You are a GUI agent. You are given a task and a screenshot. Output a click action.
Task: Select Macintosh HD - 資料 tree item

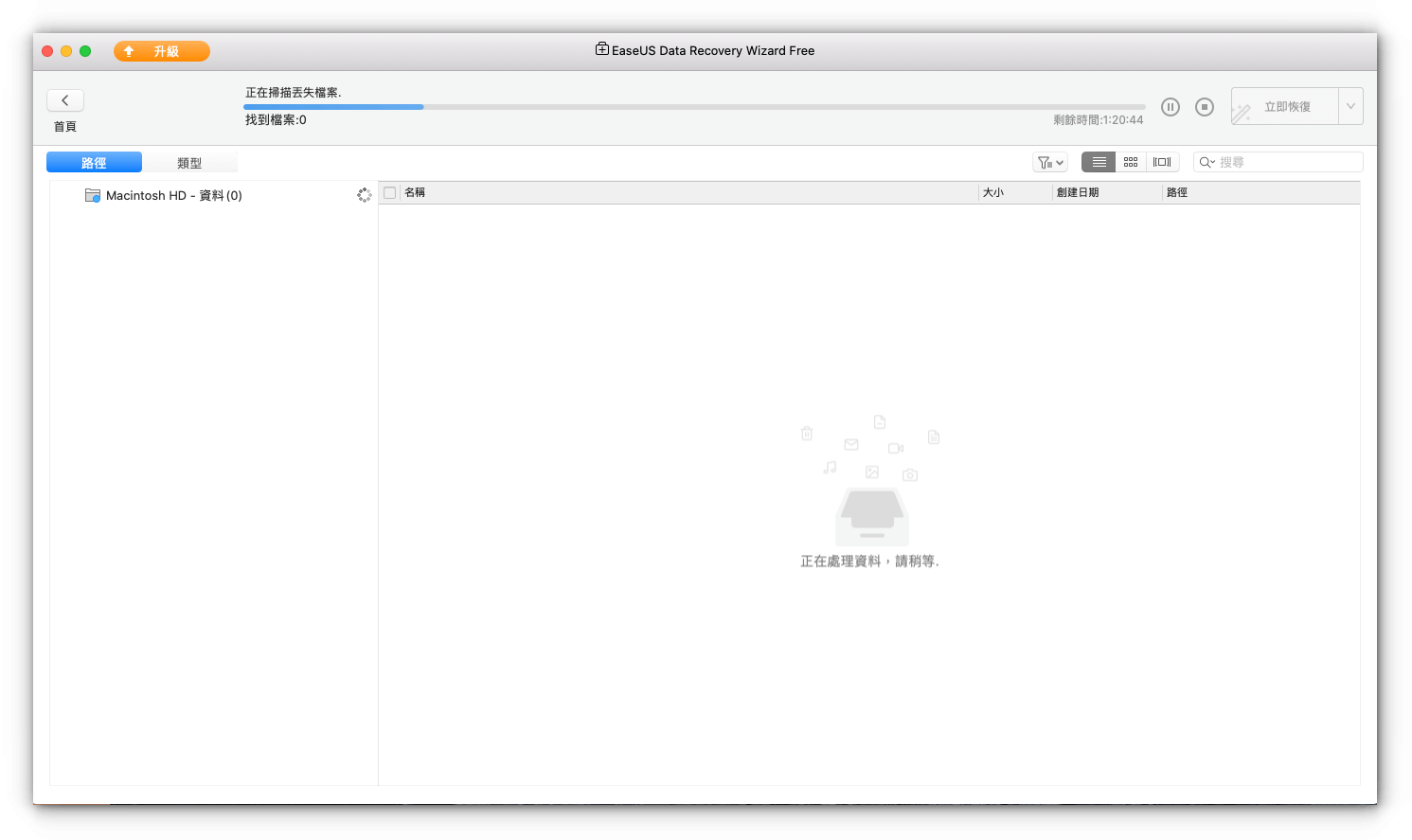(x=174, y=195)
